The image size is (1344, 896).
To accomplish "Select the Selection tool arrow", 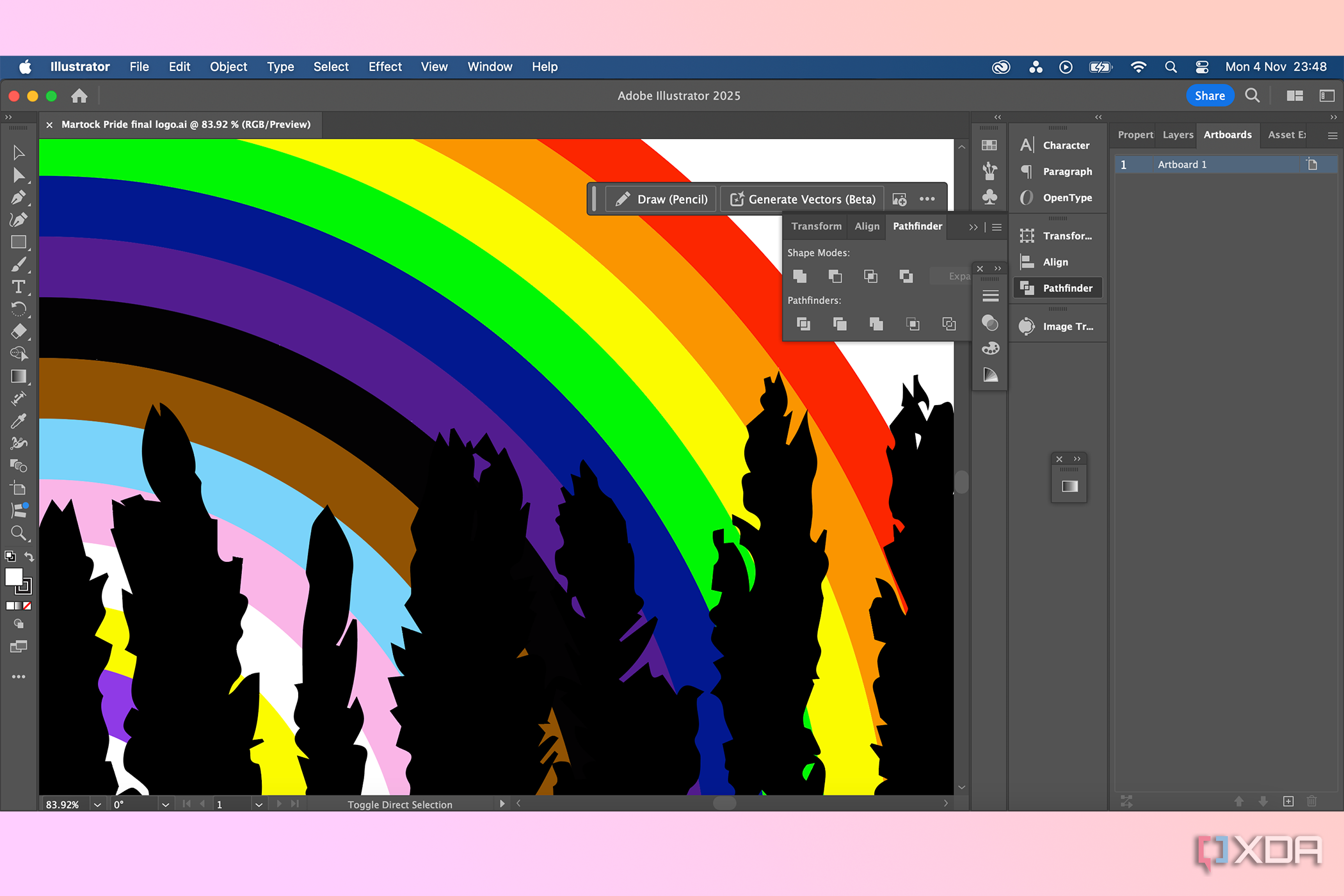I will (x=19, y=152).
